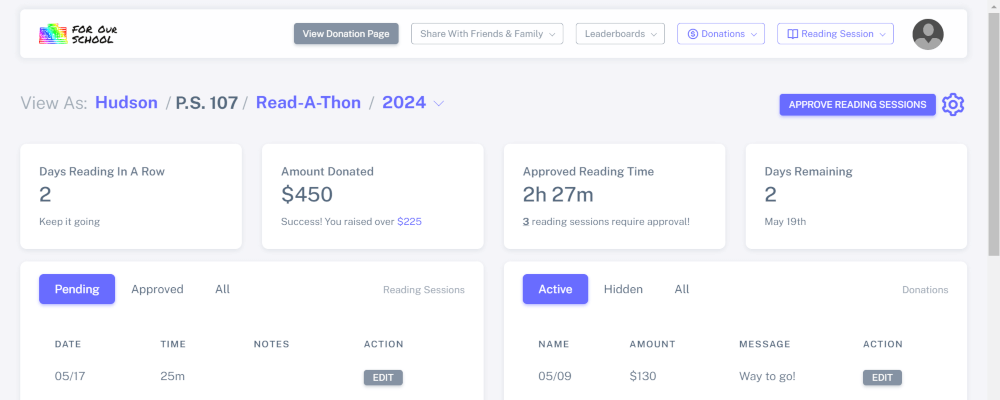
Task: Click the dollar coin Donations icon
Action: pyautogui.click(x=691, y=34)
